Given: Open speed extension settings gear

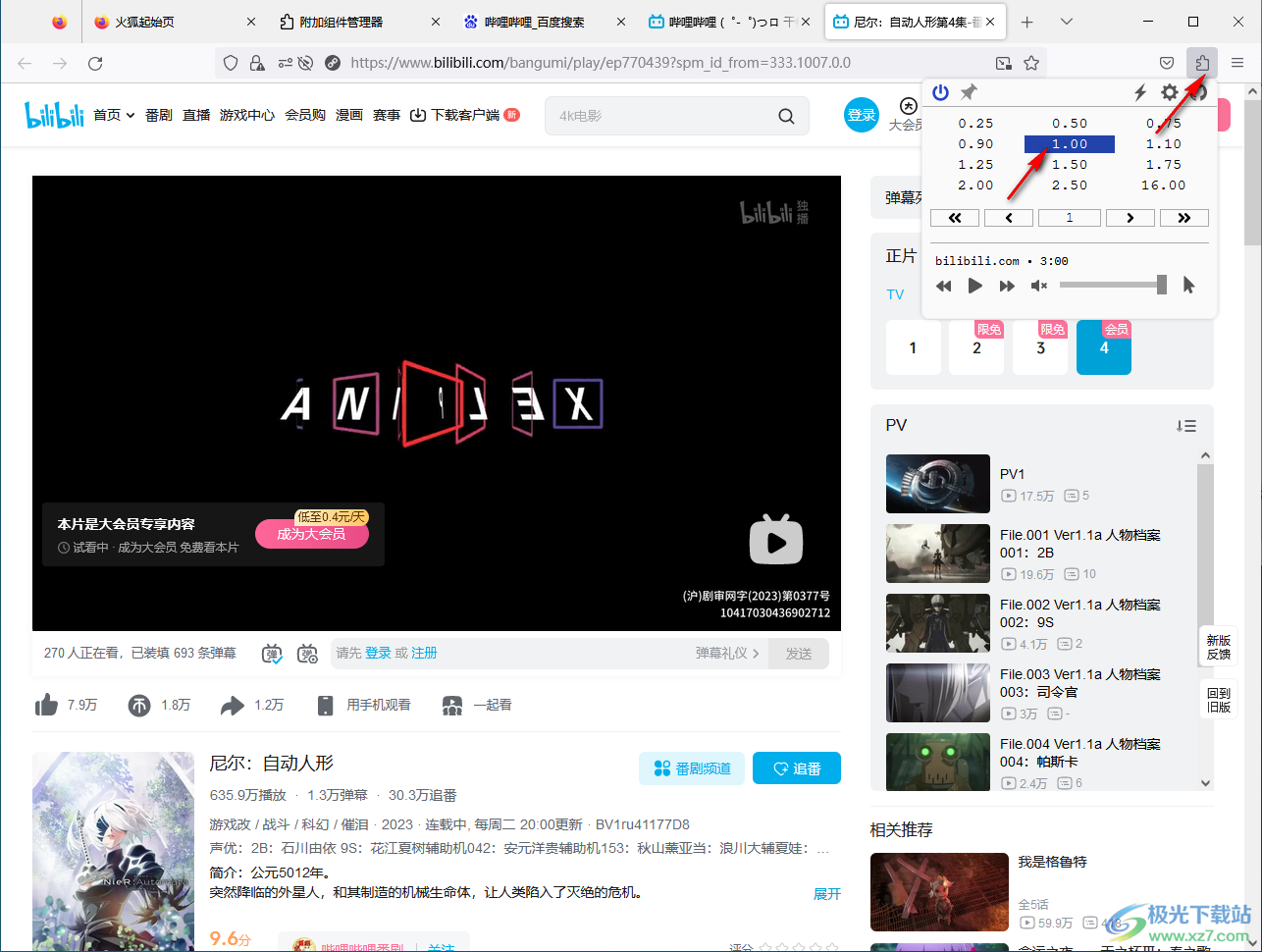Looking at the screenshot, I should click(1169, 92).
